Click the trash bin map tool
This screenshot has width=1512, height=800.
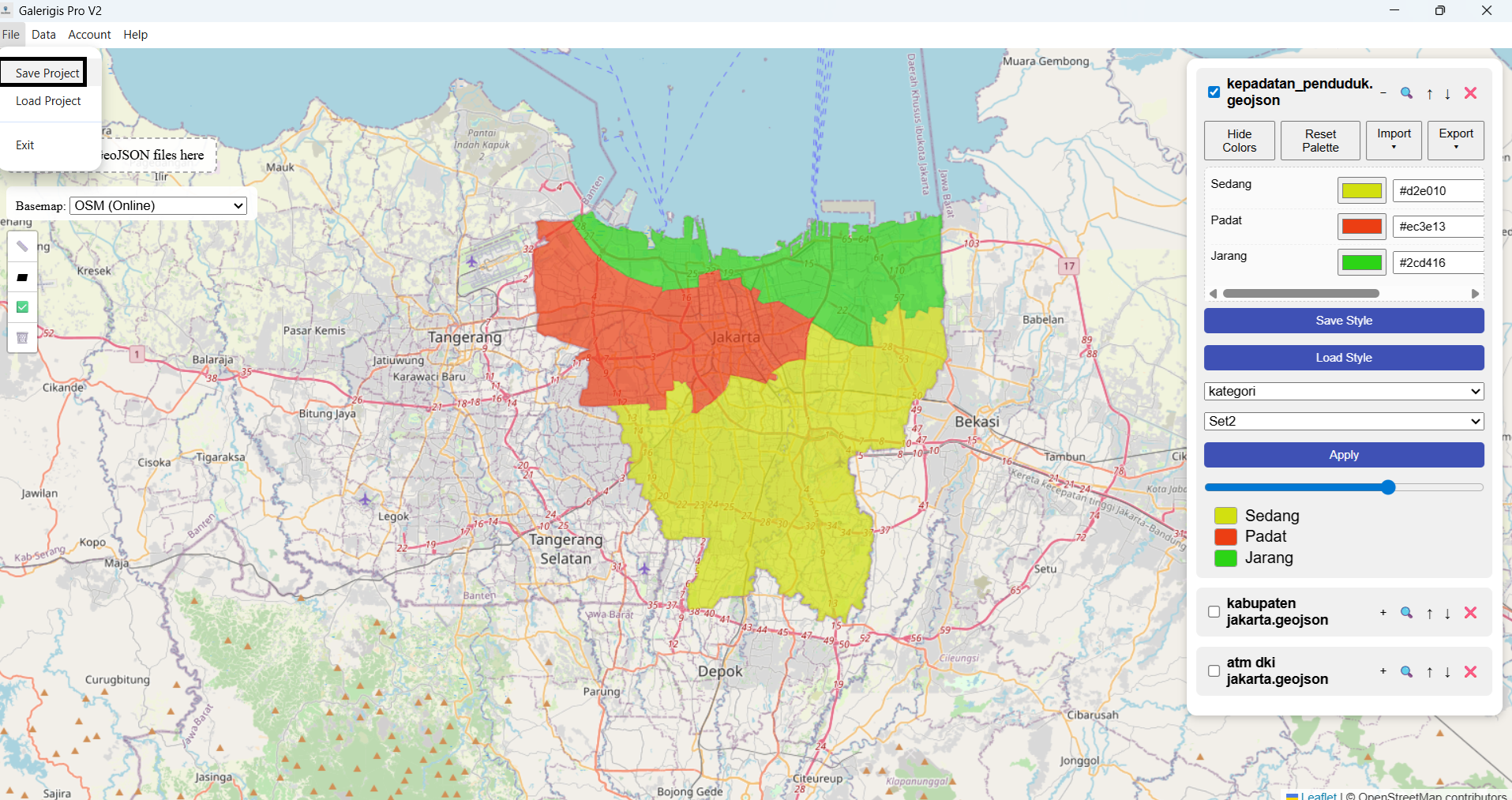(x=22, y=337)
